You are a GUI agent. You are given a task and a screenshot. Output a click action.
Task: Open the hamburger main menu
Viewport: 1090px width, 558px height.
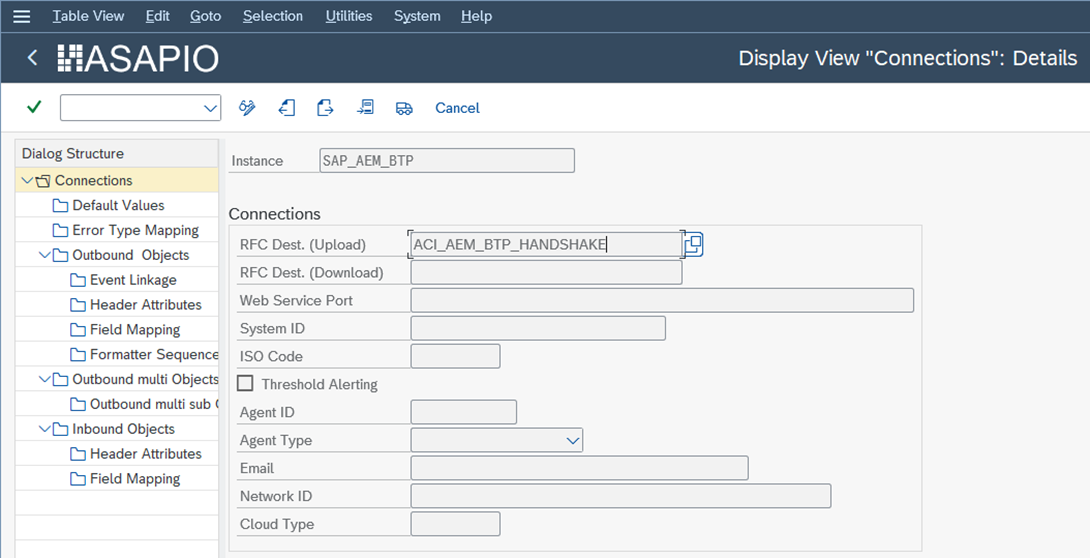tap(22, 16)
